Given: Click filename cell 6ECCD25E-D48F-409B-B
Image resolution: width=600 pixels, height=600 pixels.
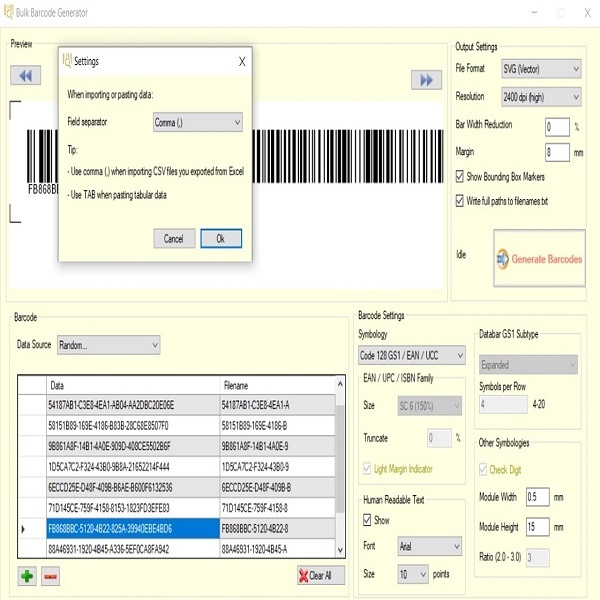Looking at the screenshot, I should click(x=277, y=488).
